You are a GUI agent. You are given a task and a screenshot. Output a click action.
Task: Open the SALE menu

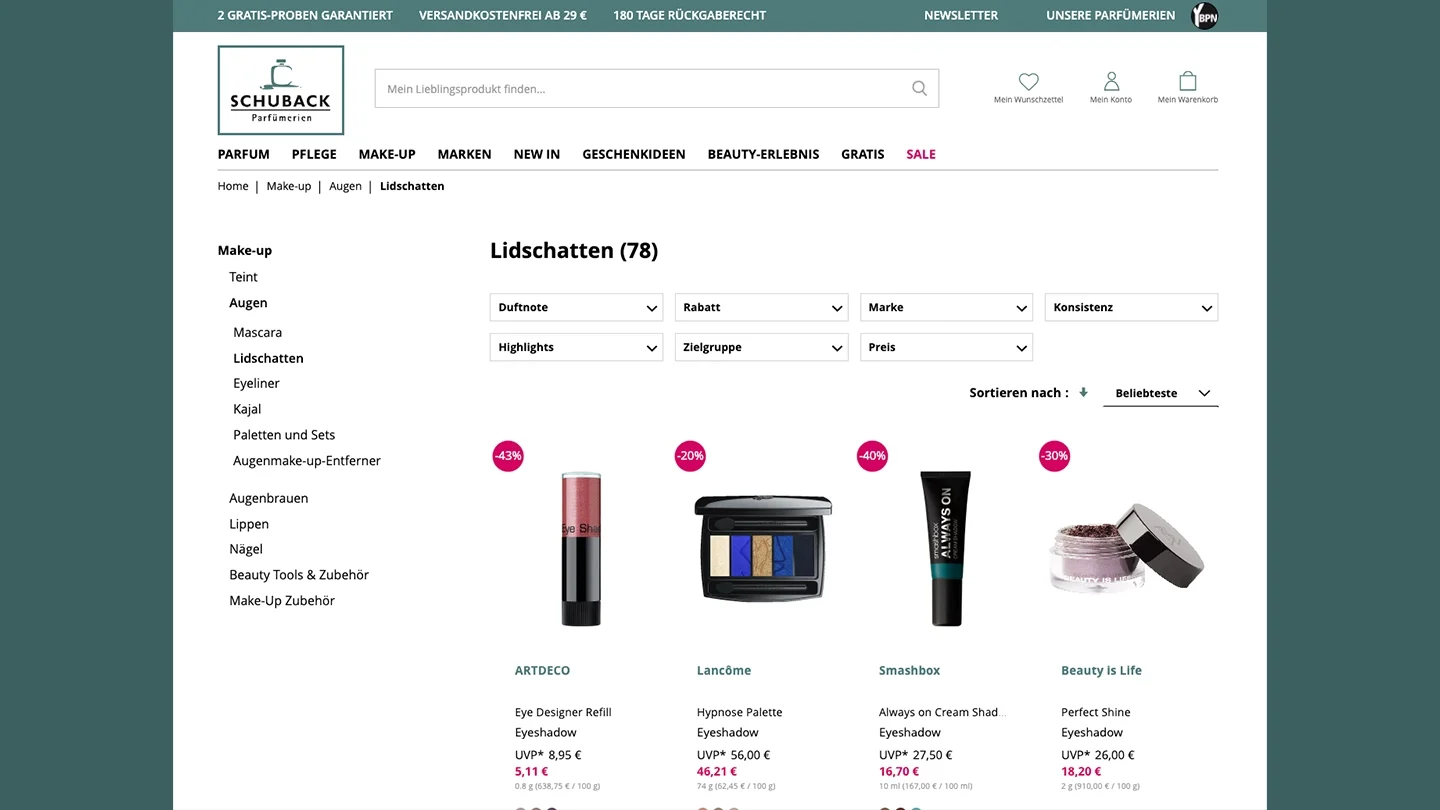pyautogui.click(x=921, y=154)
